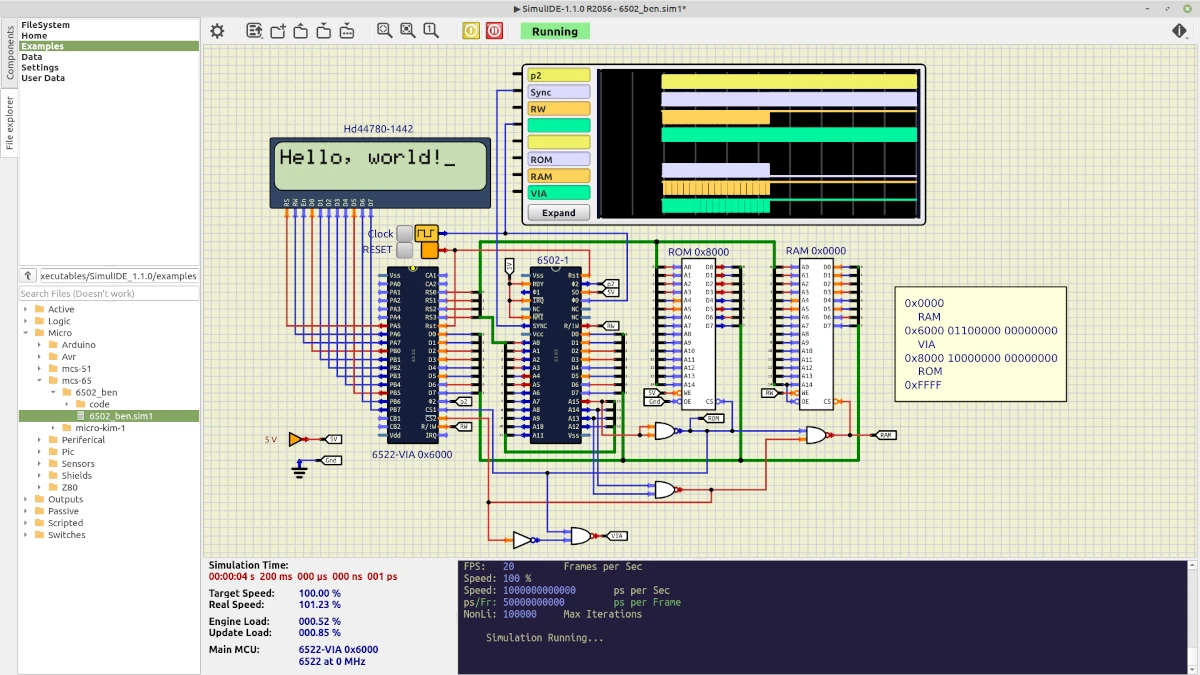
Task: Open the settings gear in toolbar
Action: click(x=217, y=31)
